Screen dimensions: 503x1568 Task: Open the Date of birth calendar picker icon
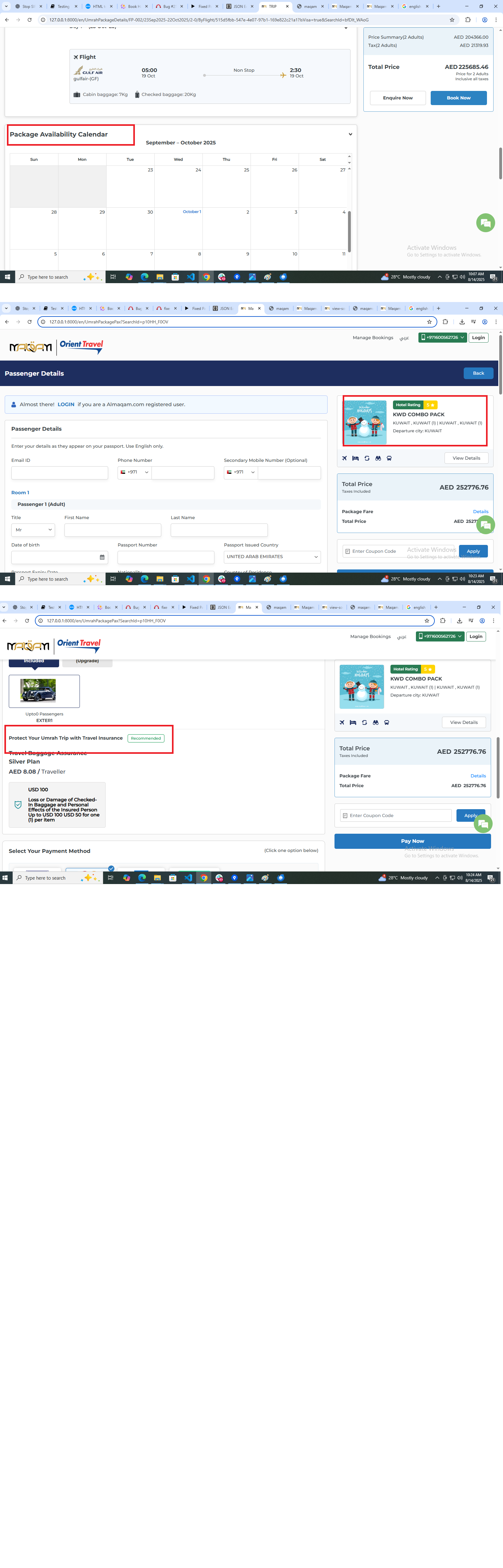tap(102, 557)
